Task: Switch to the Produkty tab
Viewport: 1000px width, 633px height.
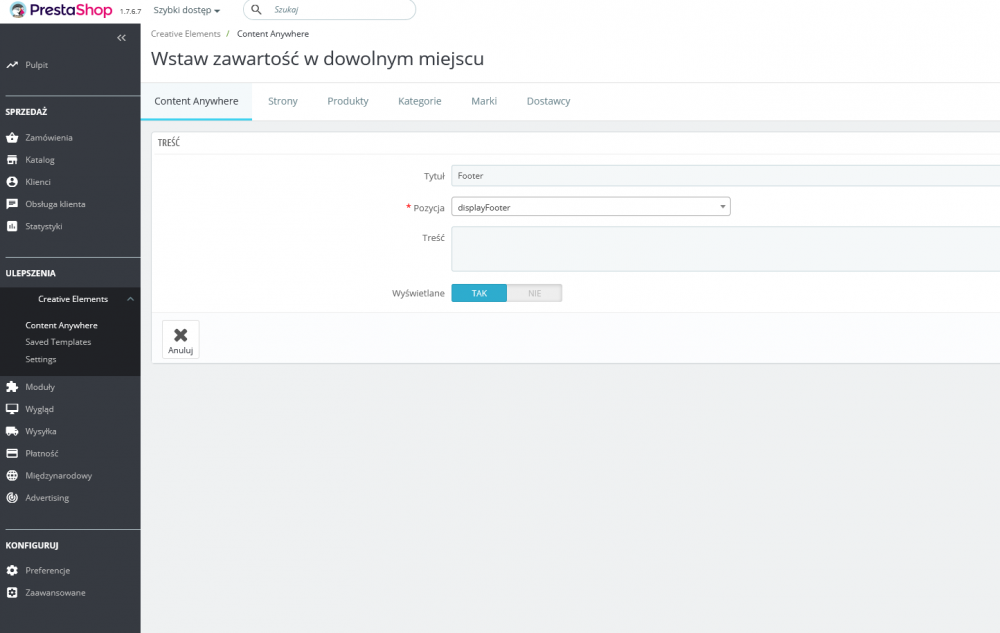Action: click(347, 100)
